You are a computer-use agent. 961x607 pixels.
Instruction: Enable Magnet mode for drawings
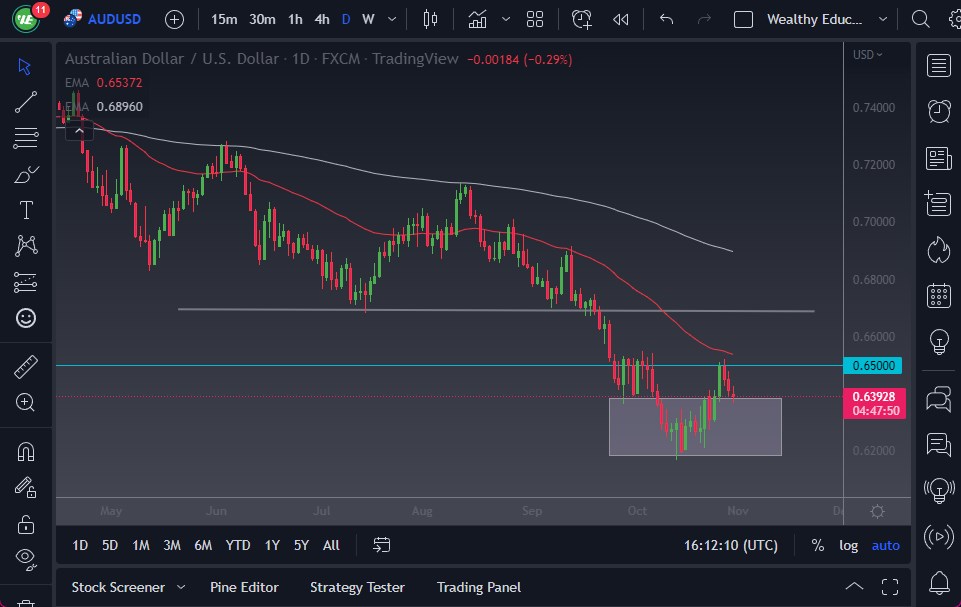point(25,452)
